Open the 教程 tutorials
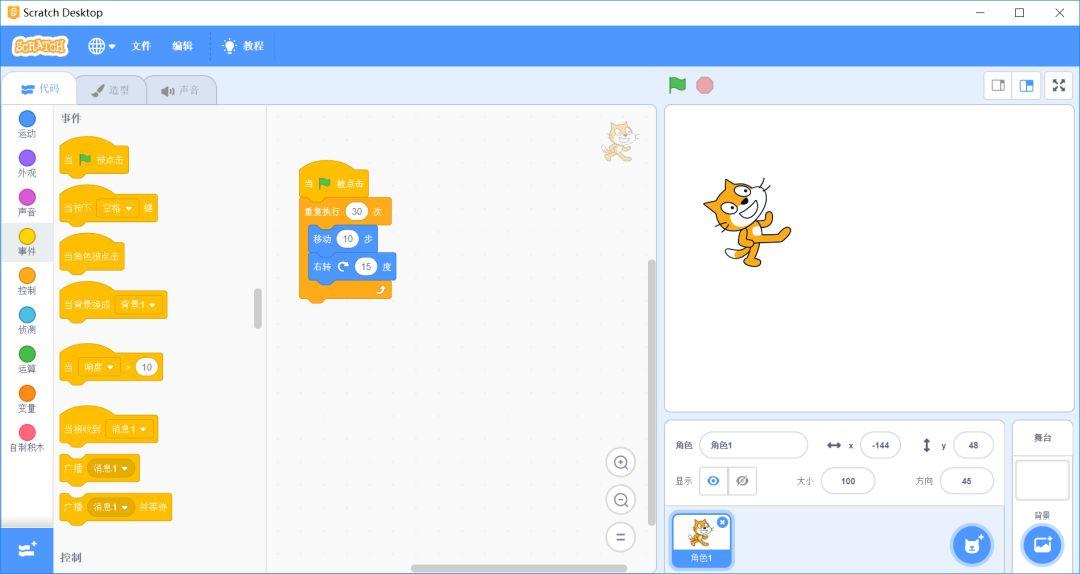This screenshot has width=1080, height=574. 243,46
